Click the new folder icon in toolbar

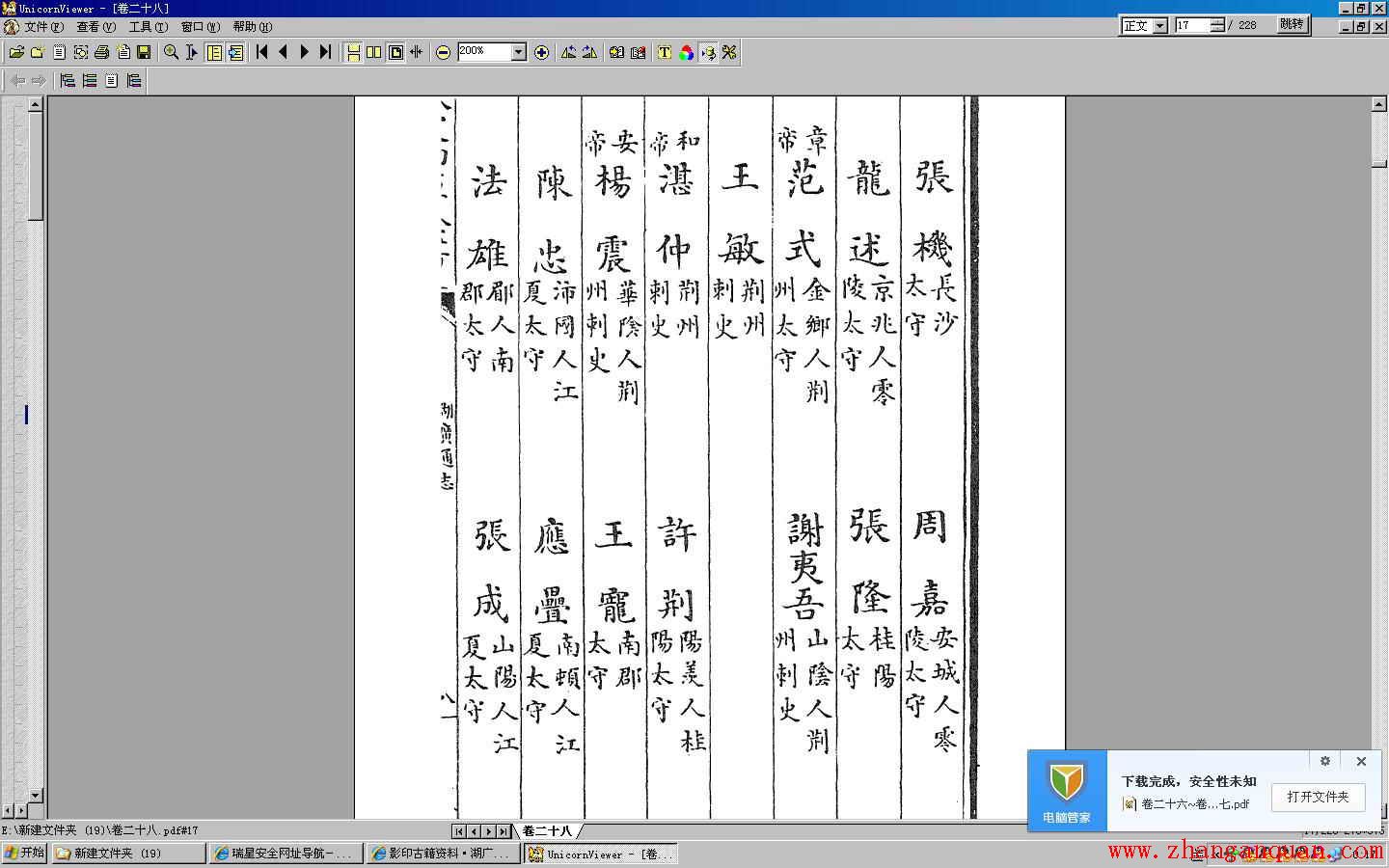pos(38,52)
